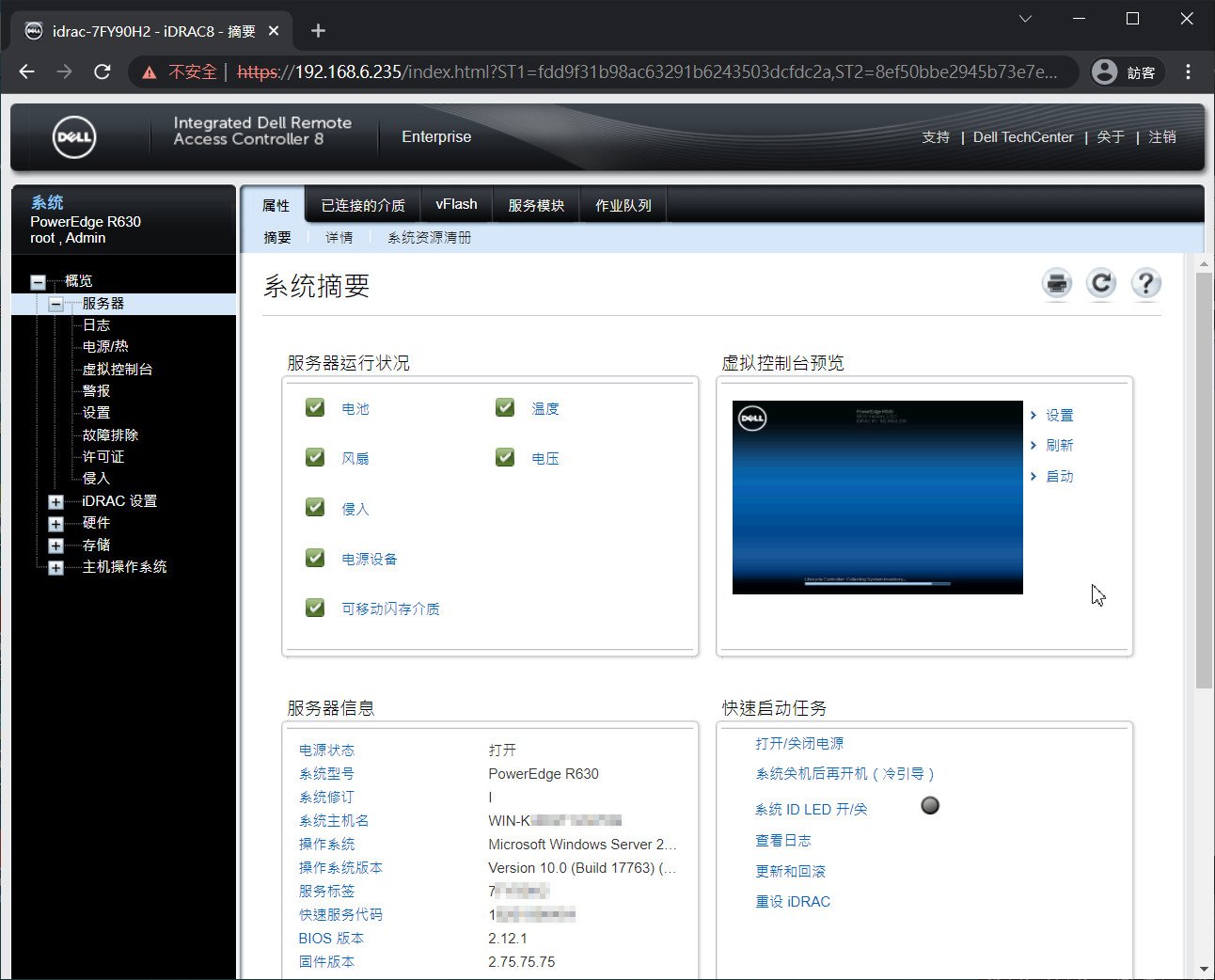This screenshot has height=980, width=1215.
Task: Open the 服务模块 tab
Action: pos(536,205)
